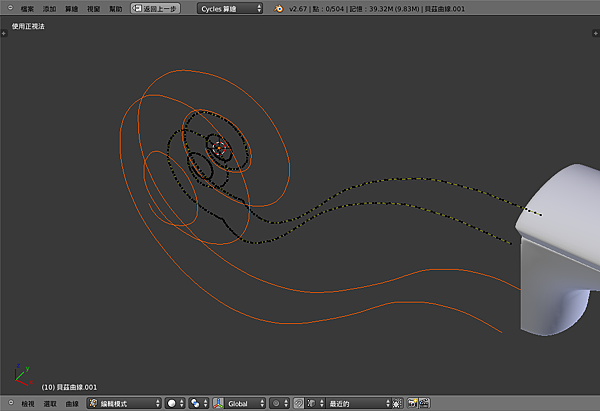Click the 返回上一步 back-to-previous button
This screenshot has width=600, height=411.
(155, 8)
